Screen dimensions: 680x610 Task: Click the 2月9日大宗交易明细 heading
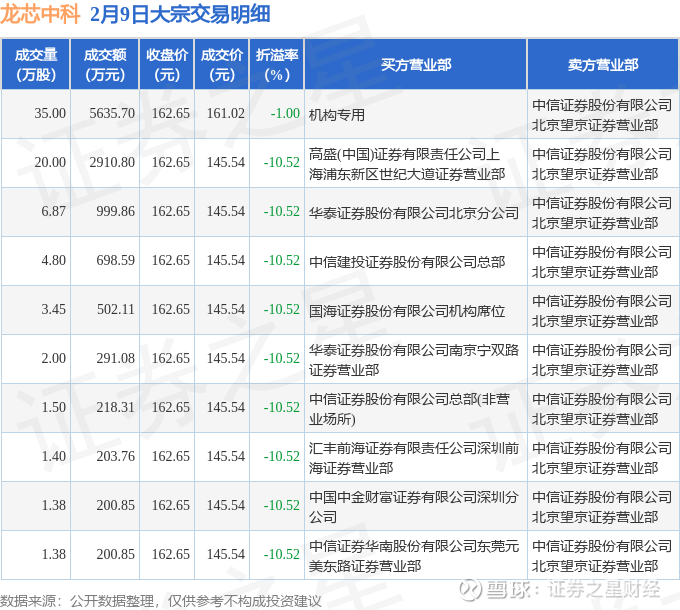pos(180,14)
